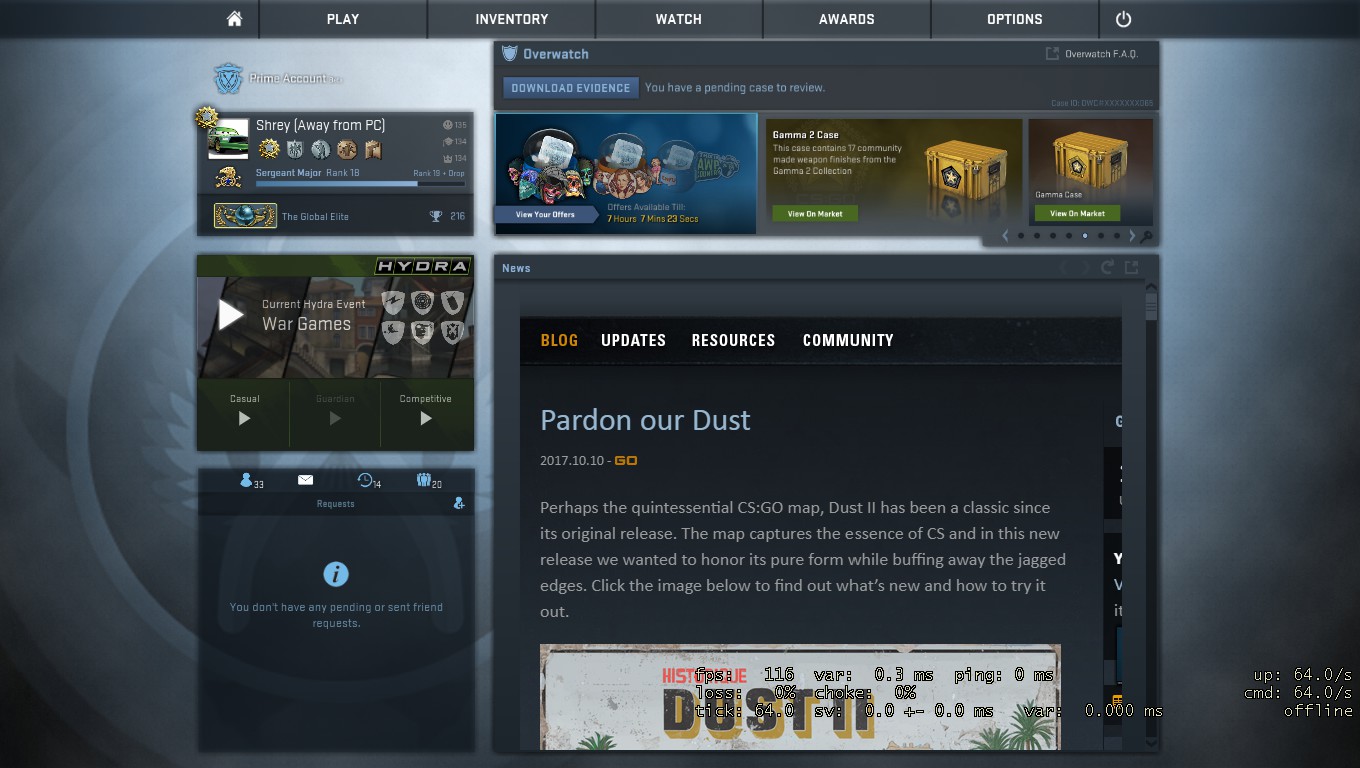Click the HYDRA logo badge

[422, 266]
